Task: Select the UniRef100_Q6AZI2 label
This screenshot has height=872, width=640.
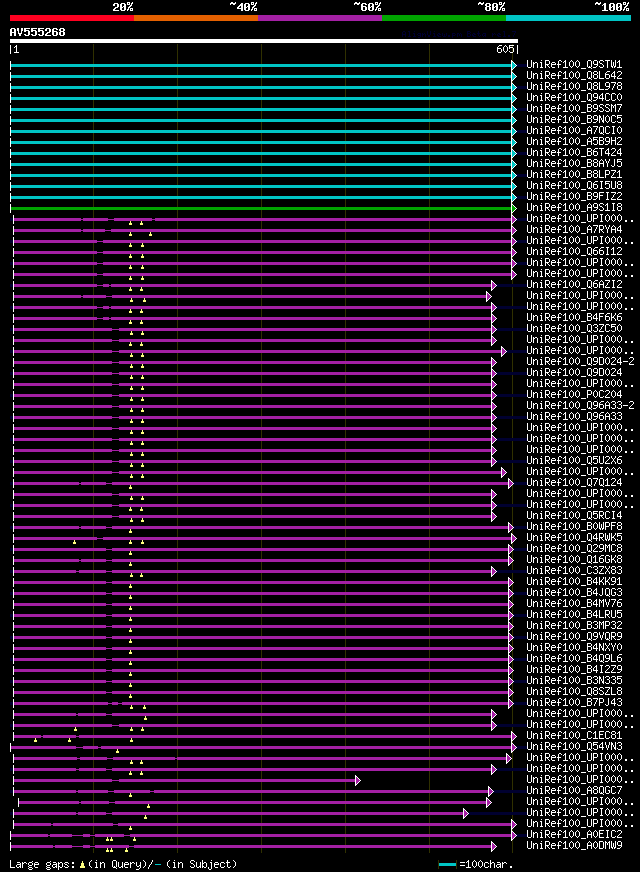Action: click(574, 285)
